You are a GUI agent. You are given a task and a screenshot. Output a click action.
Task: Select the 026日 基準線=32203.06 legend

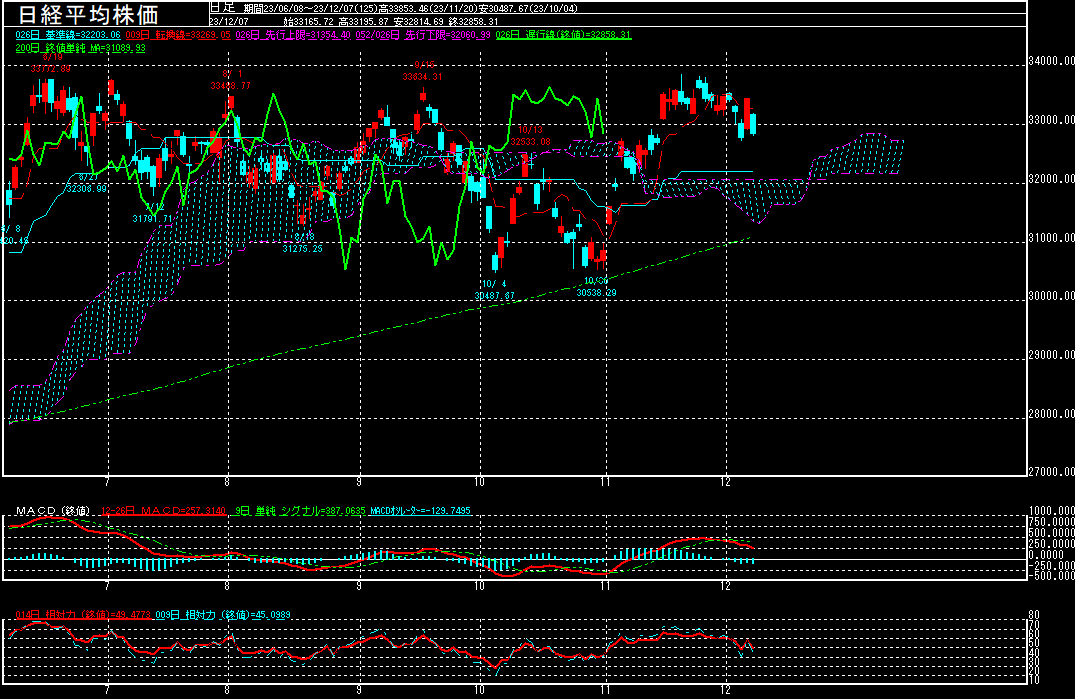(x=68, y=35)
